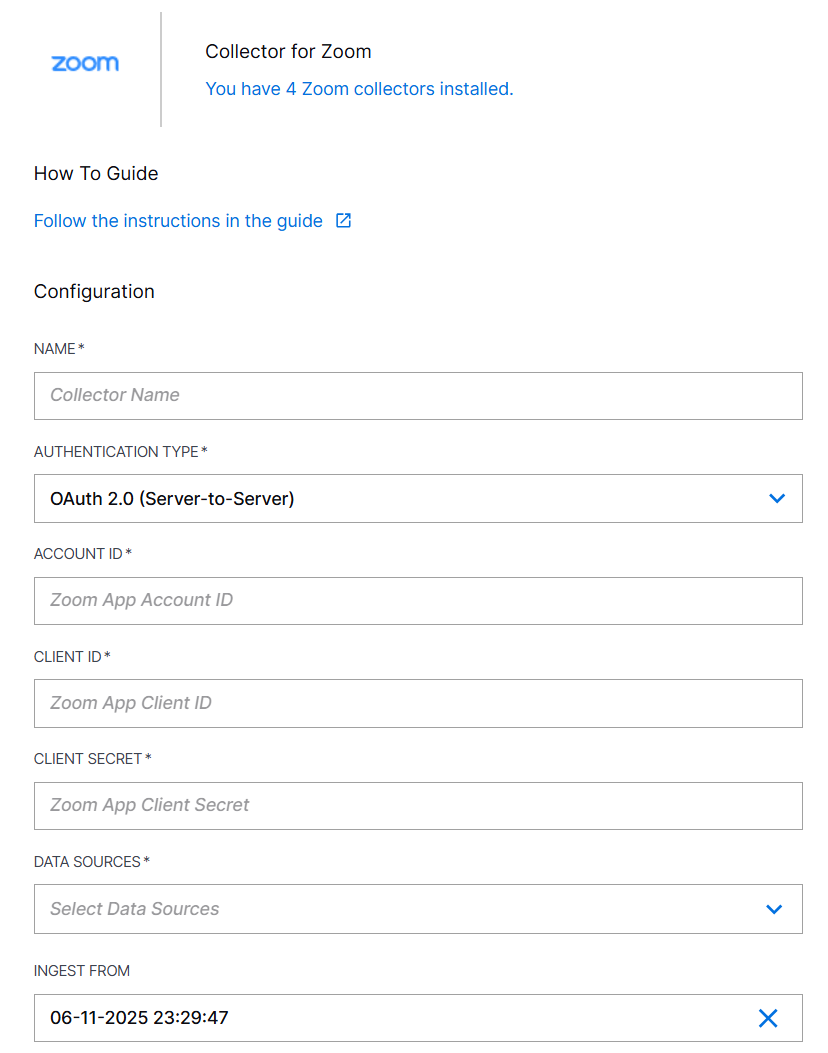
Task: Select the Zoom App Account ID field
Action: 418,601
